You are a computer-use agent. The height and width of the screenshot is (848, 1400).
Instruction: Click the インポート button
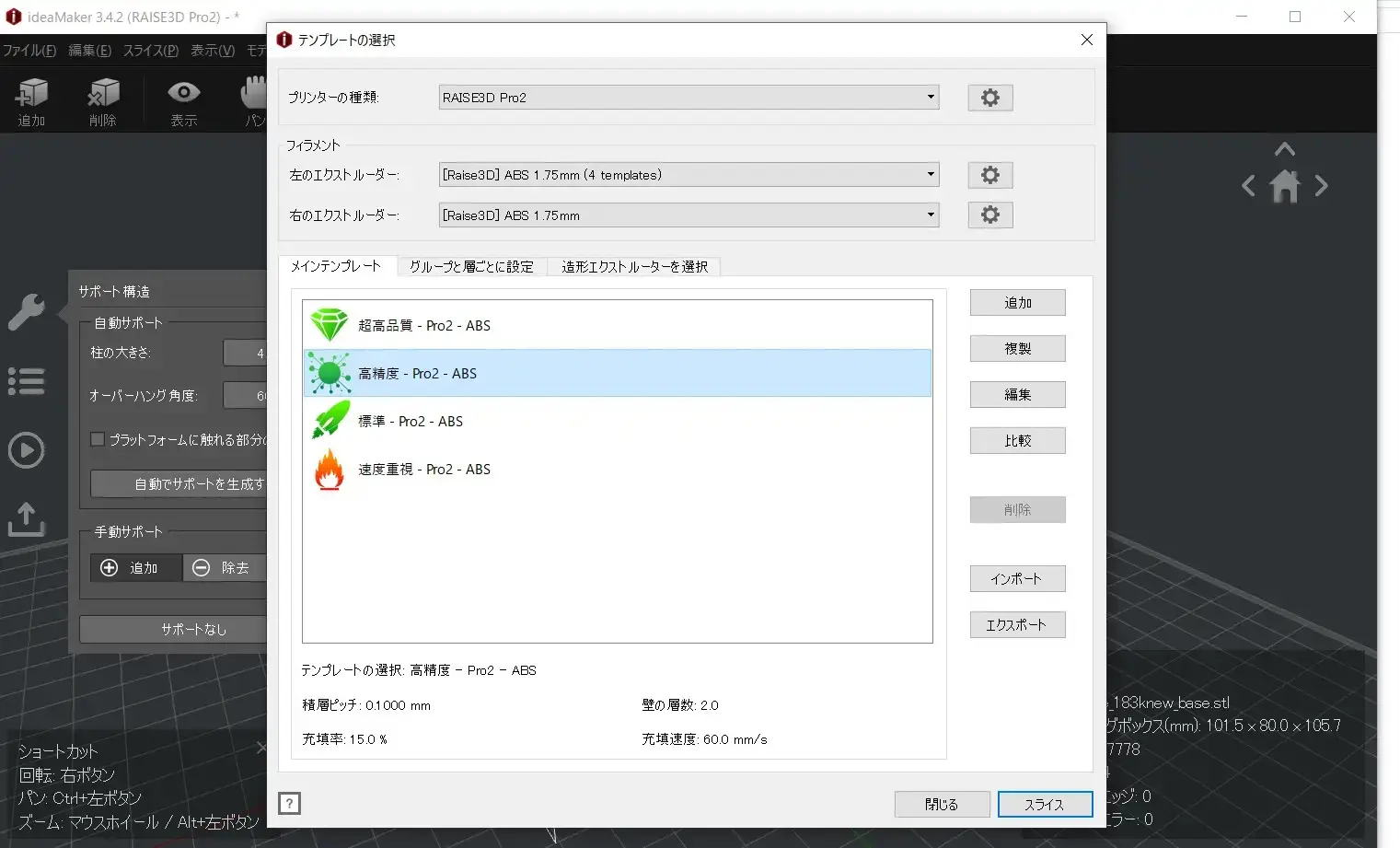[1017, 579]
